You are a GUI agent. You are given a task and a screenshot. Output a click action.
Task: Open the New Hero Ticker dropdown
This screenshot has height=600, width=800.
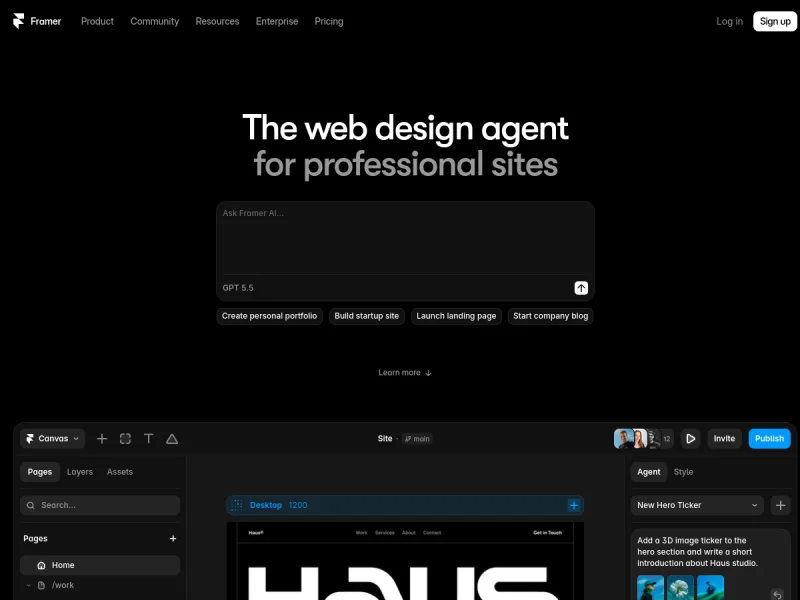tap(697, 505)
